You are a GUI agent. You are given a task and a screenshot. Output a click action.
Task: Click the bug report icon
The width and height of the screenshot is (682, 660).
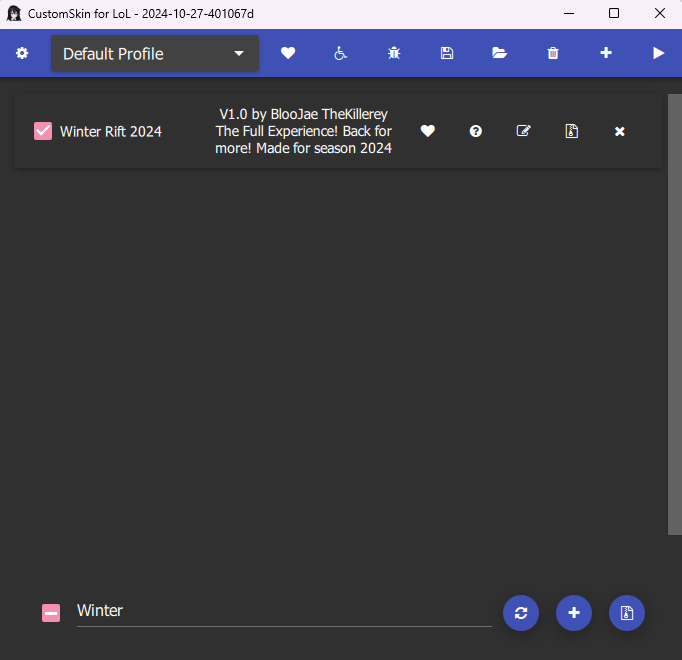click(x=394, y=53)
